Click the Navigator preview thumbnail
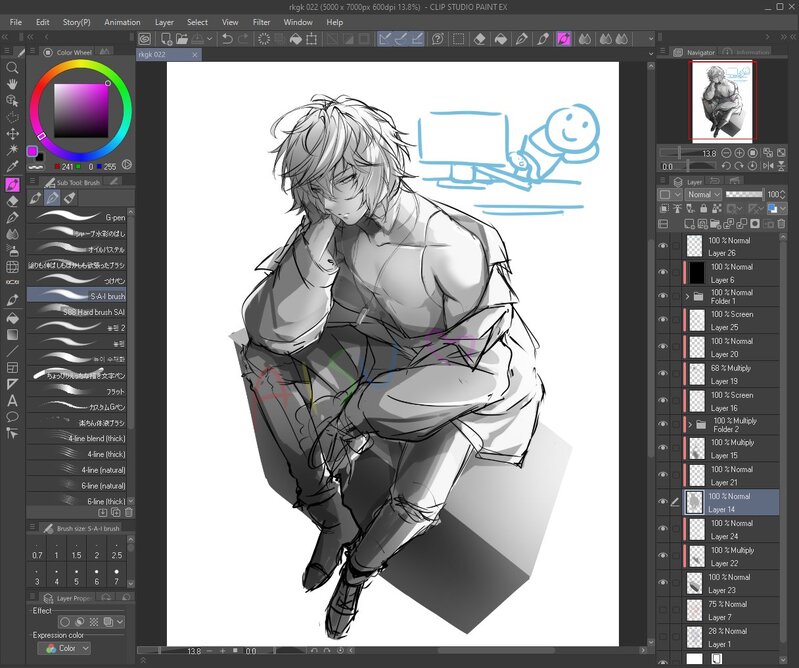Screen dimensions: 799x668 point(724,100)
